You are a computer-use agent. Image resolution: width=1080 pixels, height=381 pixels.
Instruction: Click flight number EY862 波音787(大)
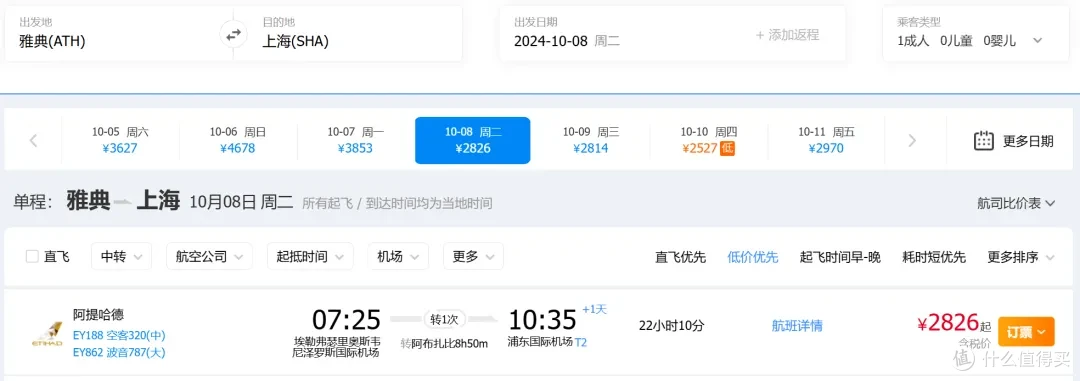coord(119,353)
